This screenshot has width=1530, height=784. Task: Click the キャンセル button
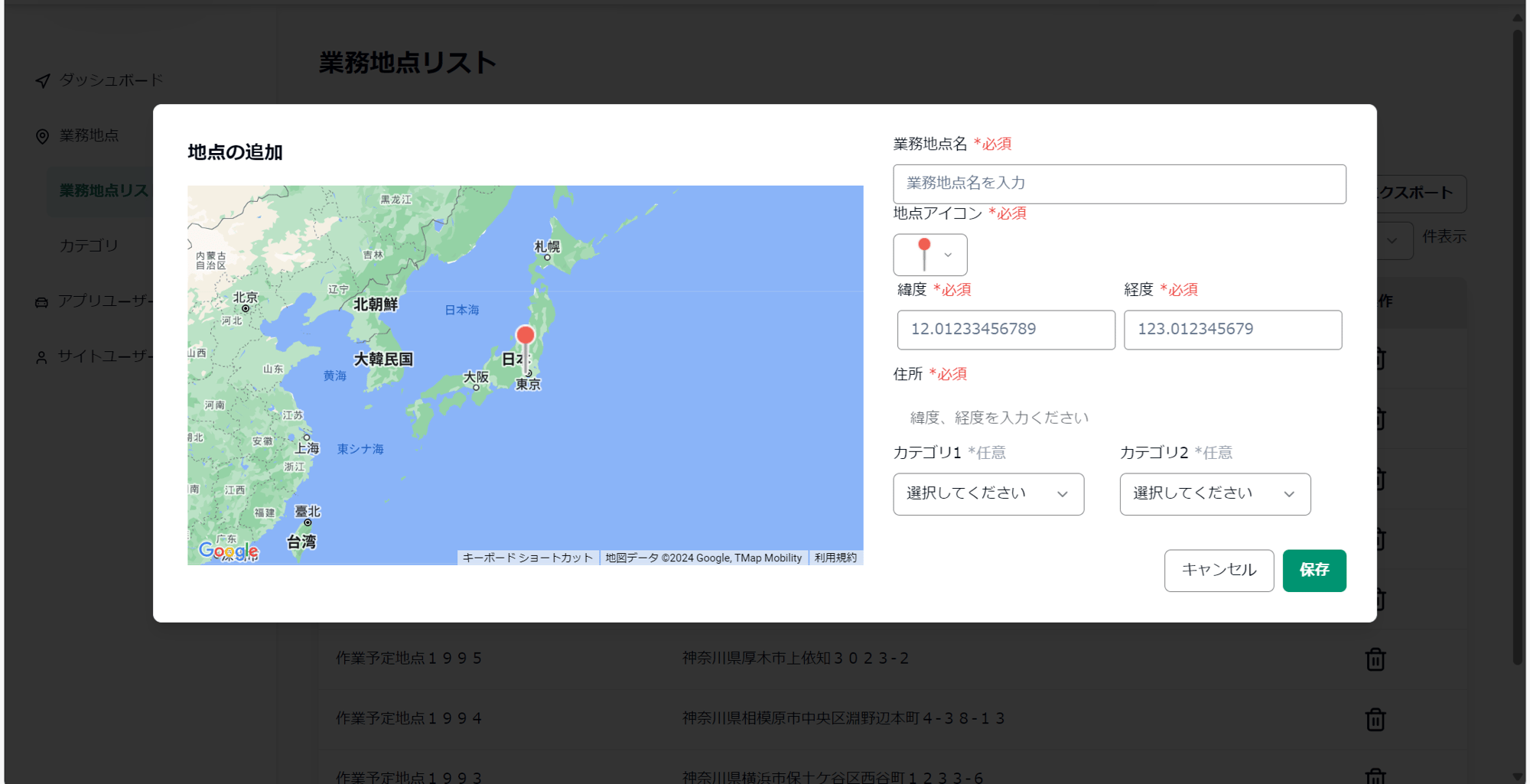tap(1219, 571)
